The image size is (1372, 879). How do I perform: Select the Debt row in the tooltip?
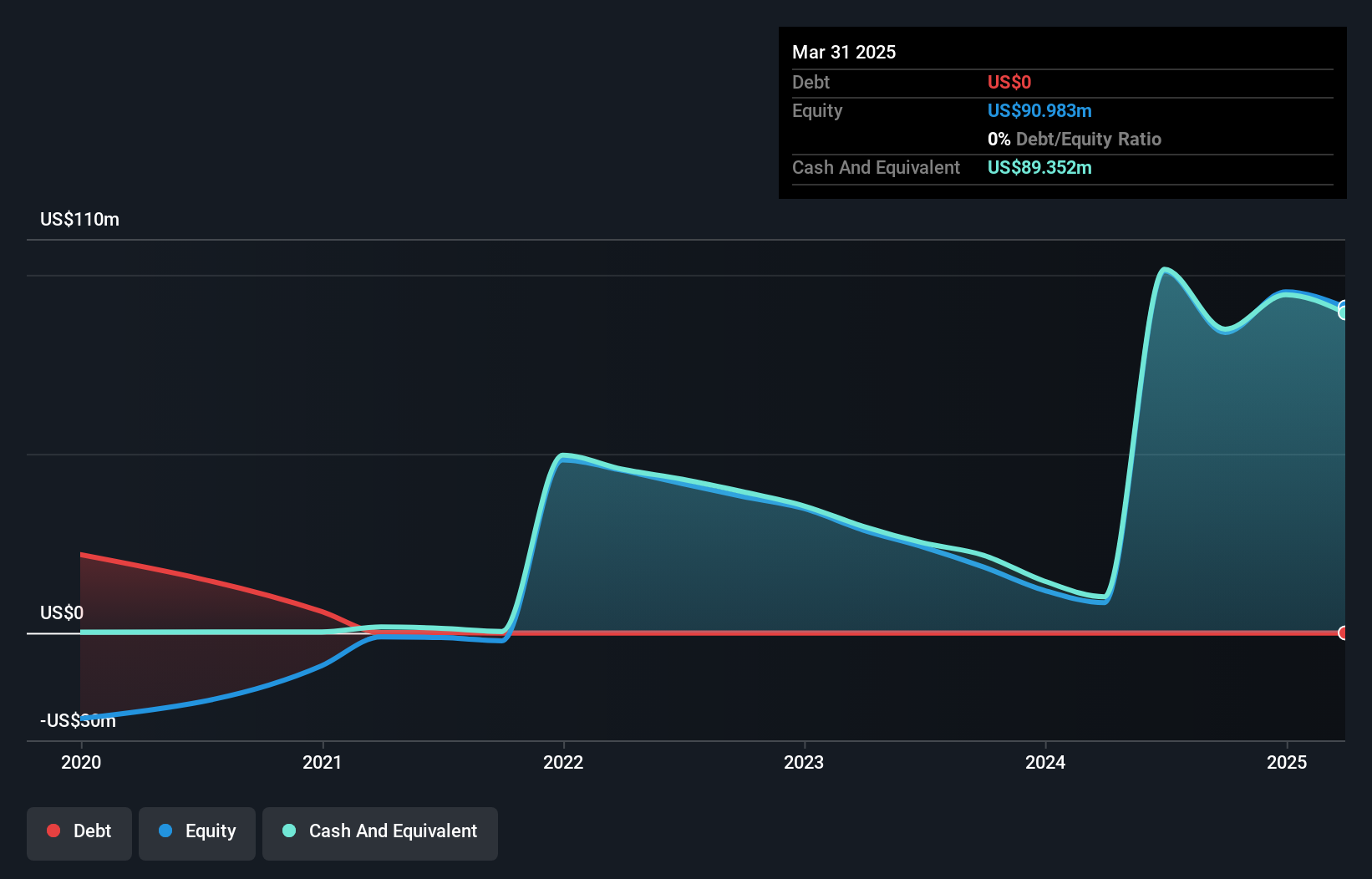[x=919, y=82]
